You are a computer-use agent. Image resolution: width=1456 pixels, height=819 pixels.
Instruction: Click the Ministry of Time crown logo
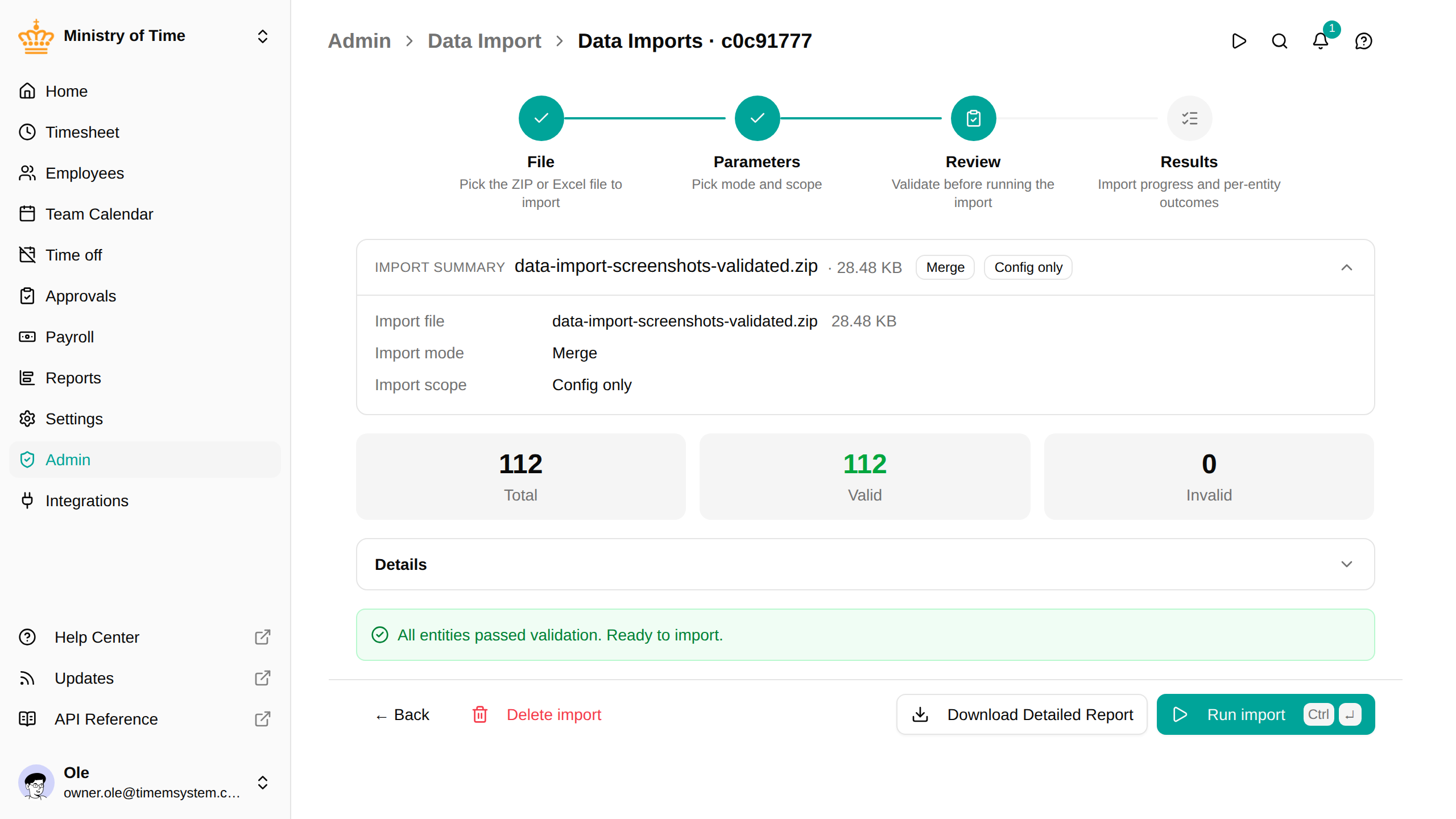(x=36, y=37)
